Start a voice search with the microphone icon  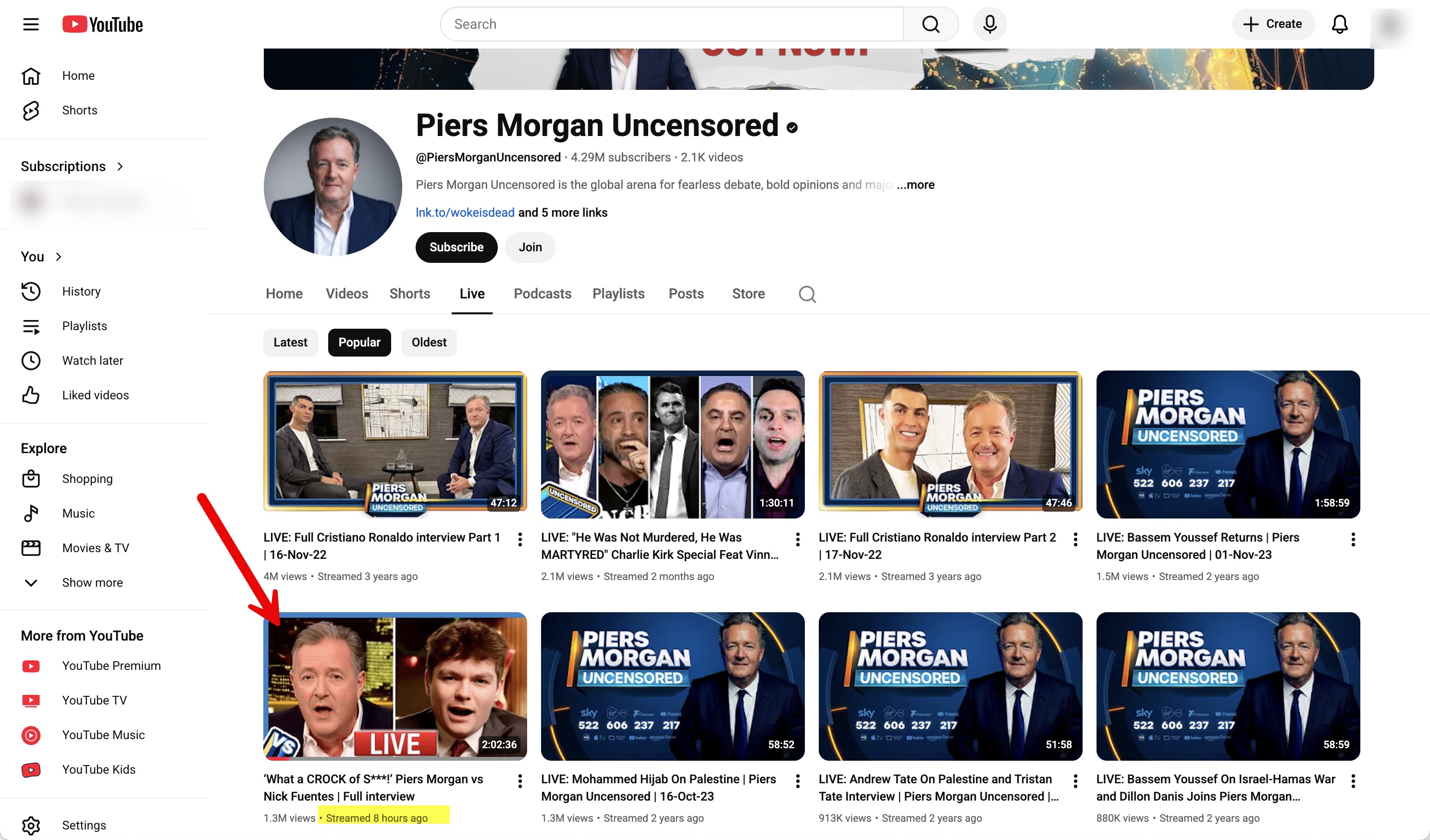989,24
